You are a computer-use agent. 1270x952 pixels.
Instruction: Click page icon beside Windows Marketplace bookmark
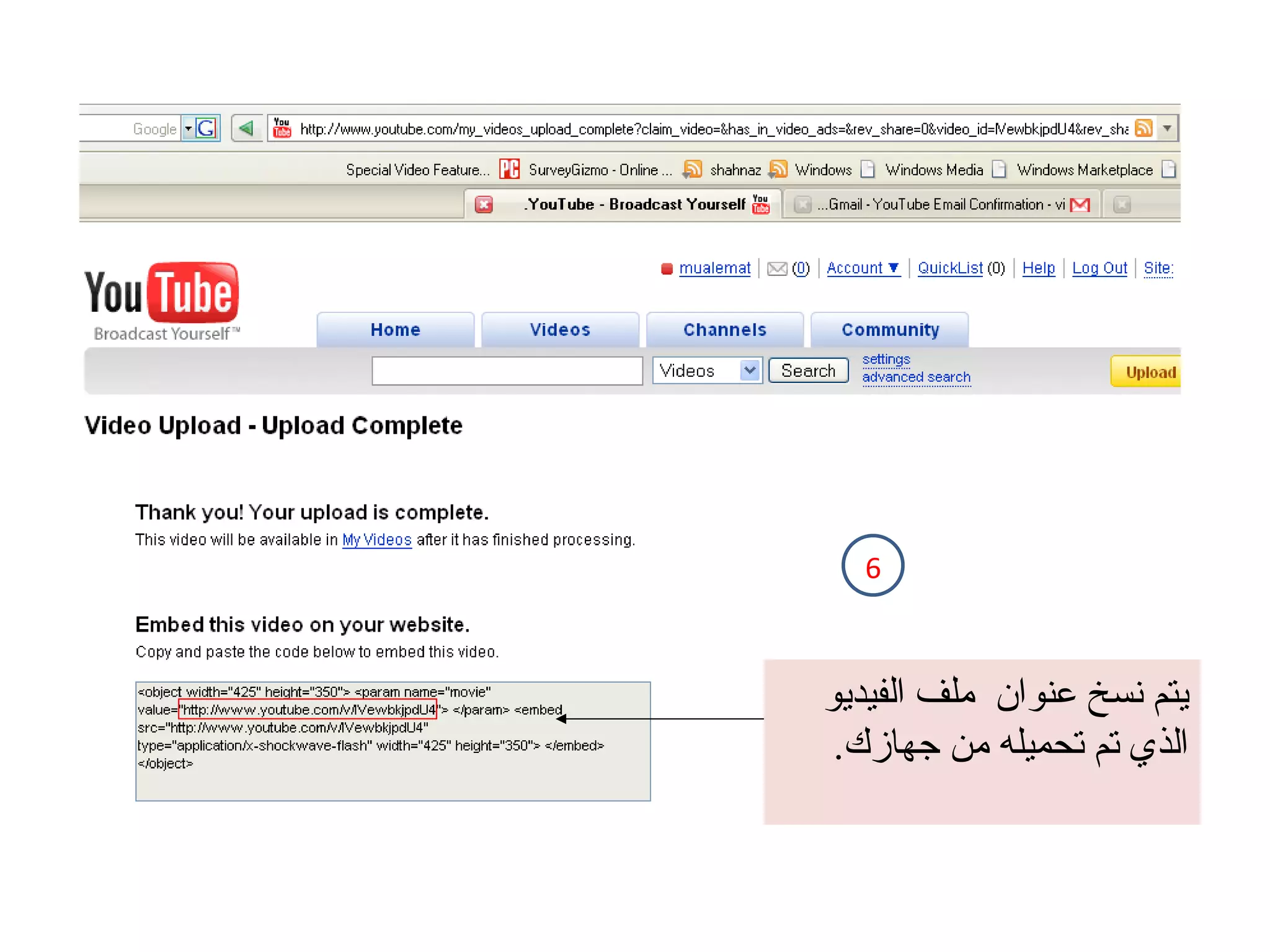pyautogui.click(x=1168, y=169)
